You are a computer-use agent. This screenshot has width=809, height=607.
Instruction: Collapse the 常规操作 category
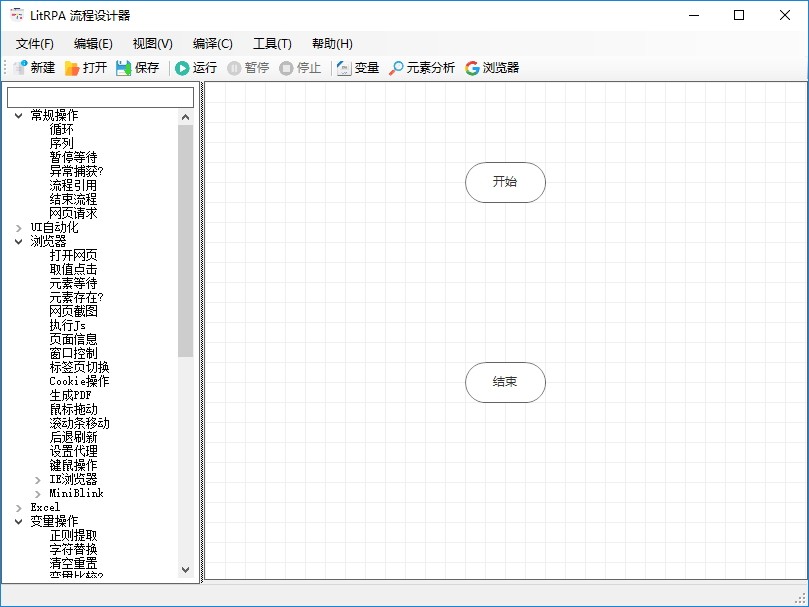point(17,115)
